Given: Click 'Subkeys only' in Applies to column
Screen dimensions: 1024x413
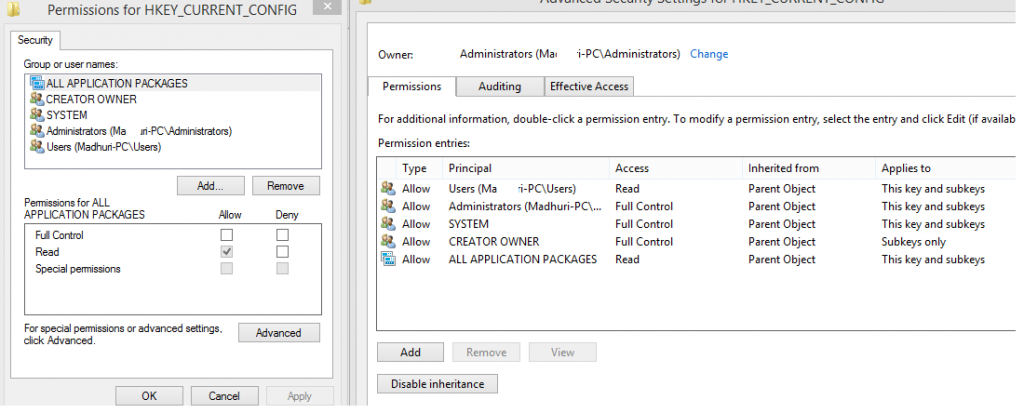Looking at the screenshot, I should pyautogui.click(x=914, y=242).
